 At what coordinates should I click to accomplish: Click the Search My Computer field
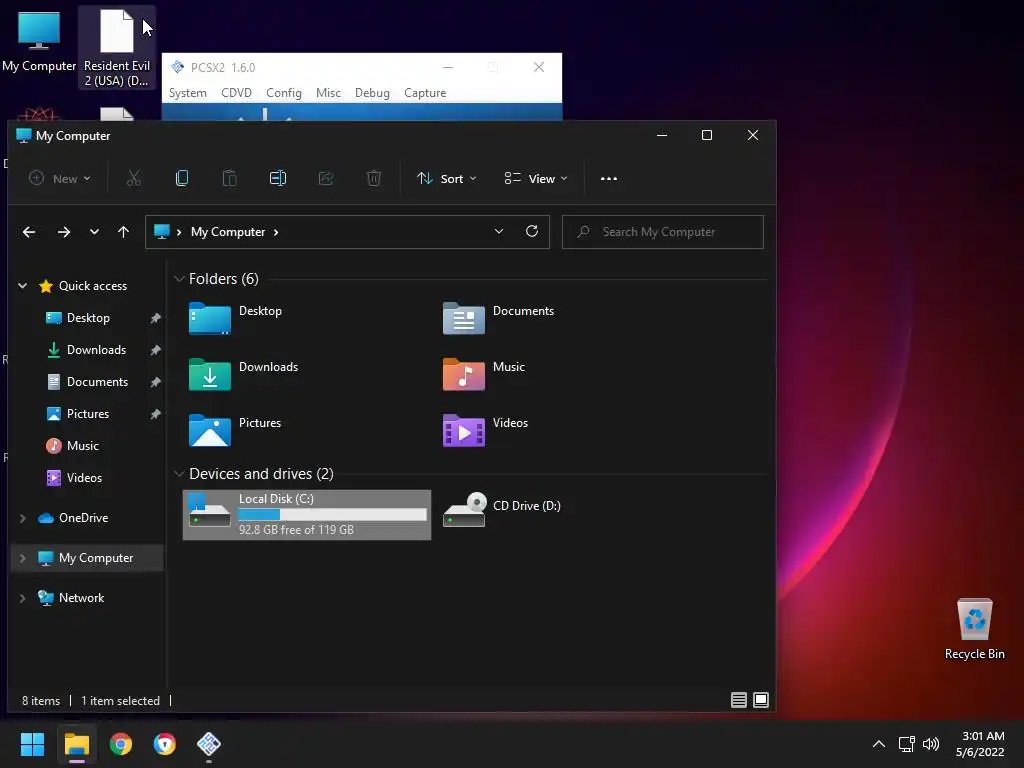click(662, 232)
